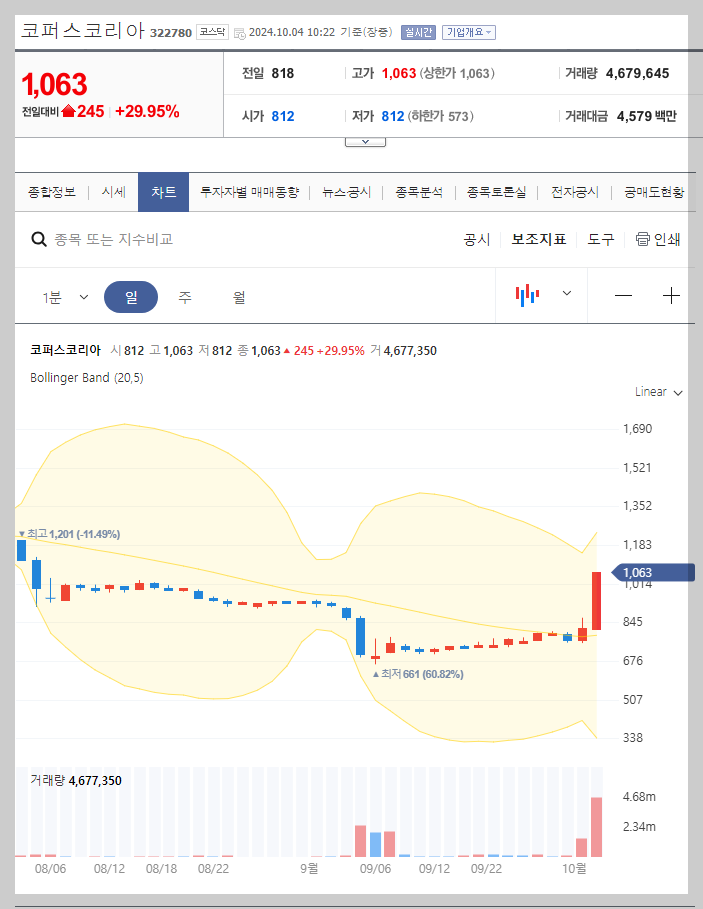Open the Linear scale dropdown
703x909 pixels.
tap(655, 392)
